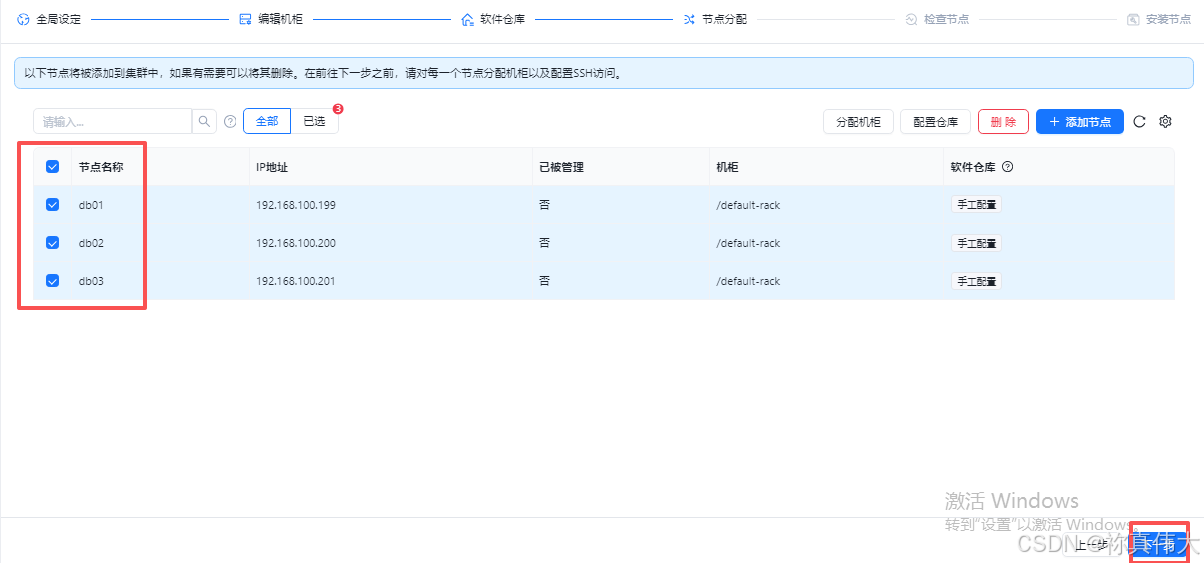Focus the 请输入 search input field
The image size is (1204, 563).
pyautogui.click(x=112, y=121)
